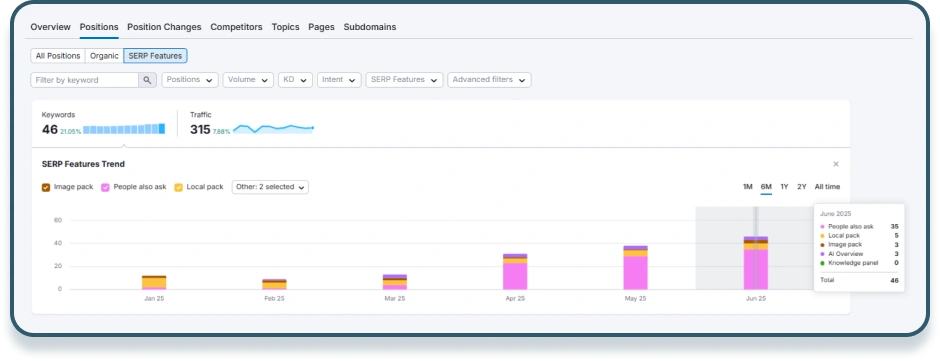940x361 pixels.
Task: Click the Mar 25 stacked bar
Action: point(395,282)
